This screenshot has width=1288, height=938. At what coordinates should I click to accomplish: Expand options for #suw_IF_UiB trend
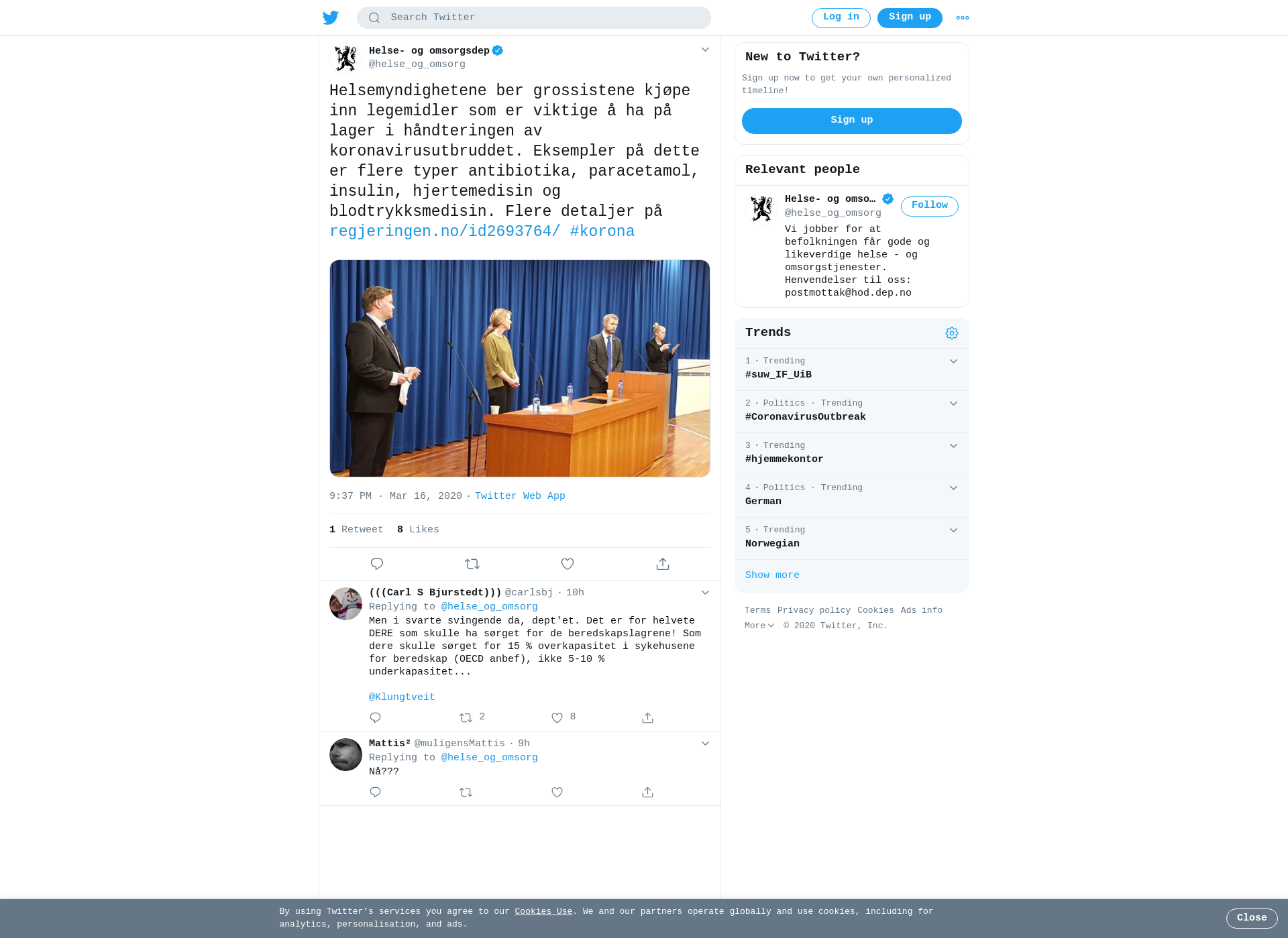(x=953, y=361)
